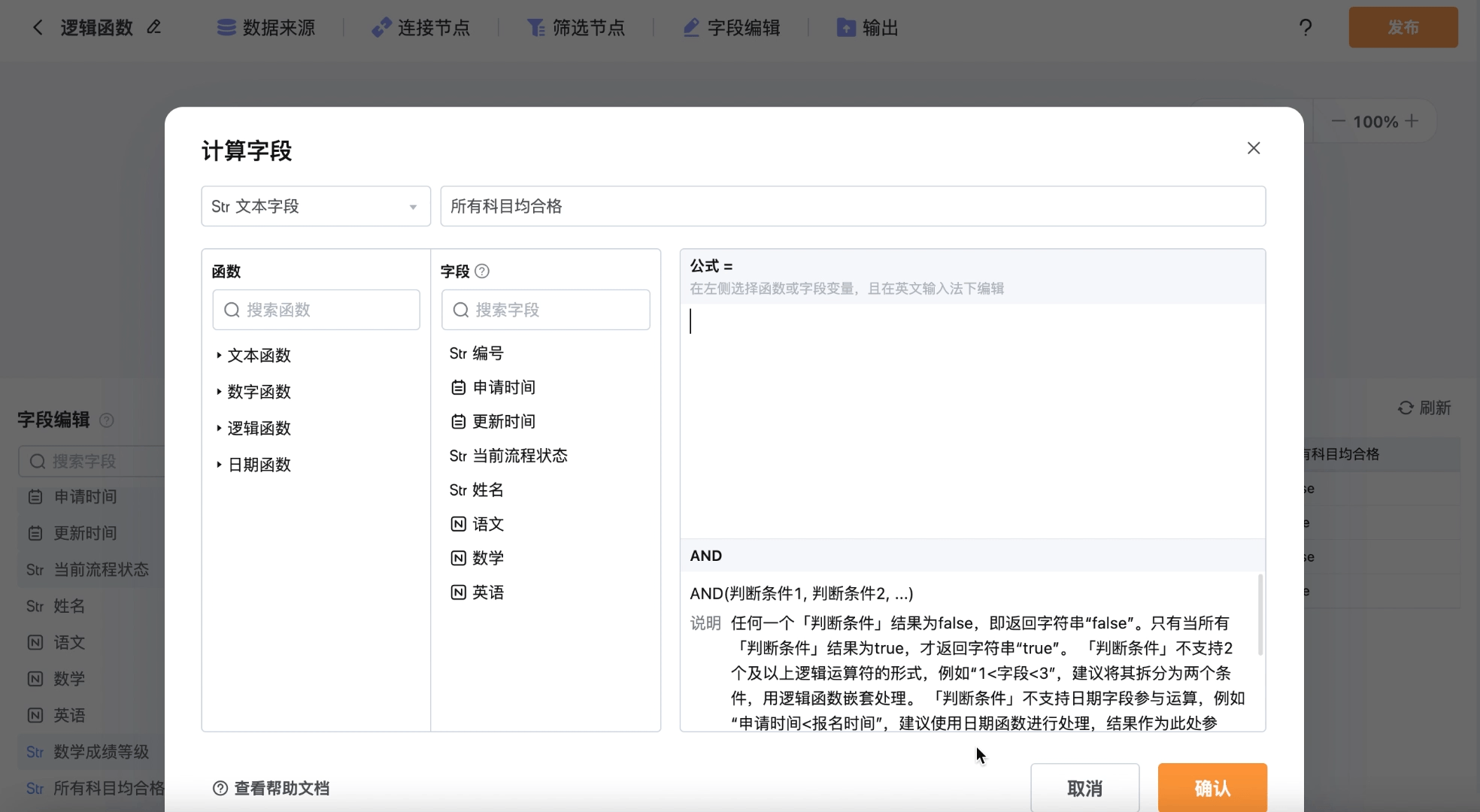Insert the 申请时间 field in dialog

[493, 387]
